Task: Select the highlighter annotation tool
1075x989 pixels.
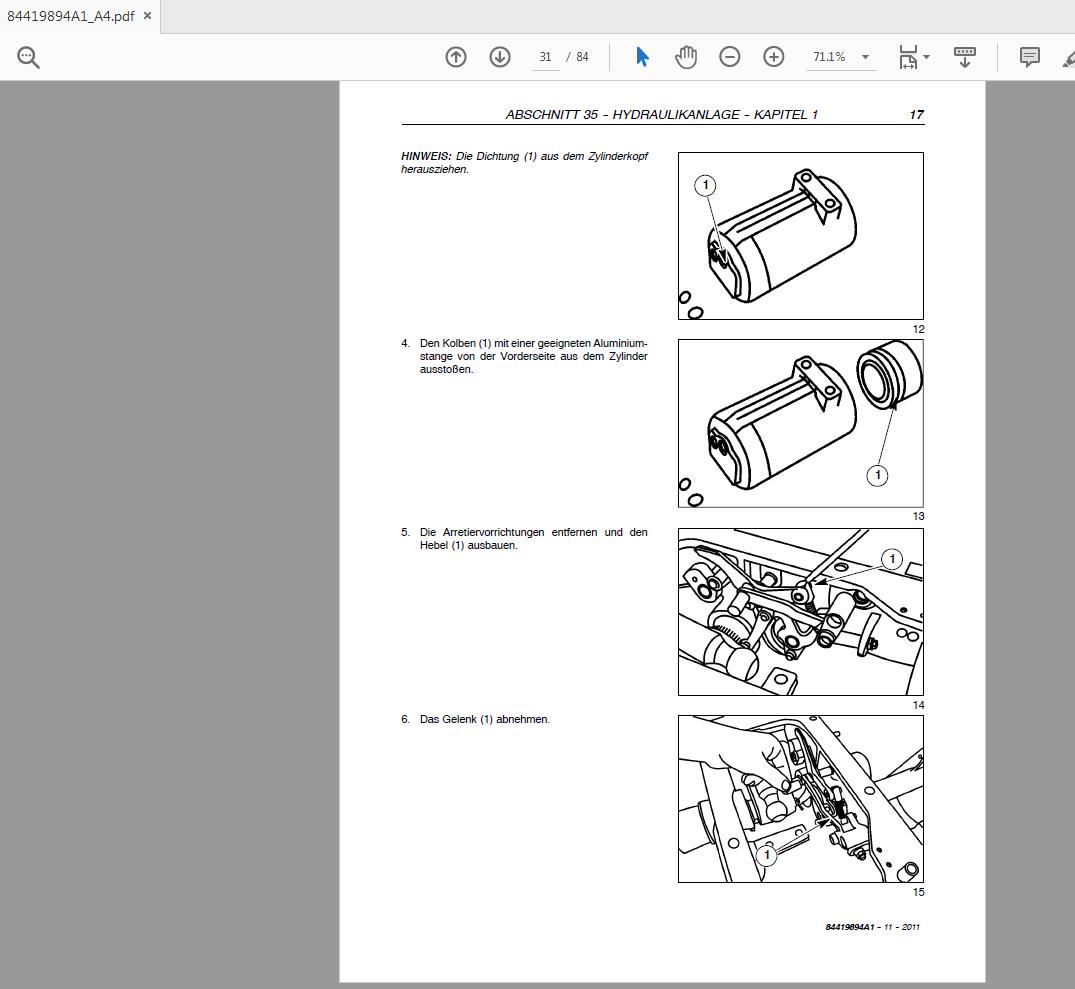Action: pos(1069,57)
